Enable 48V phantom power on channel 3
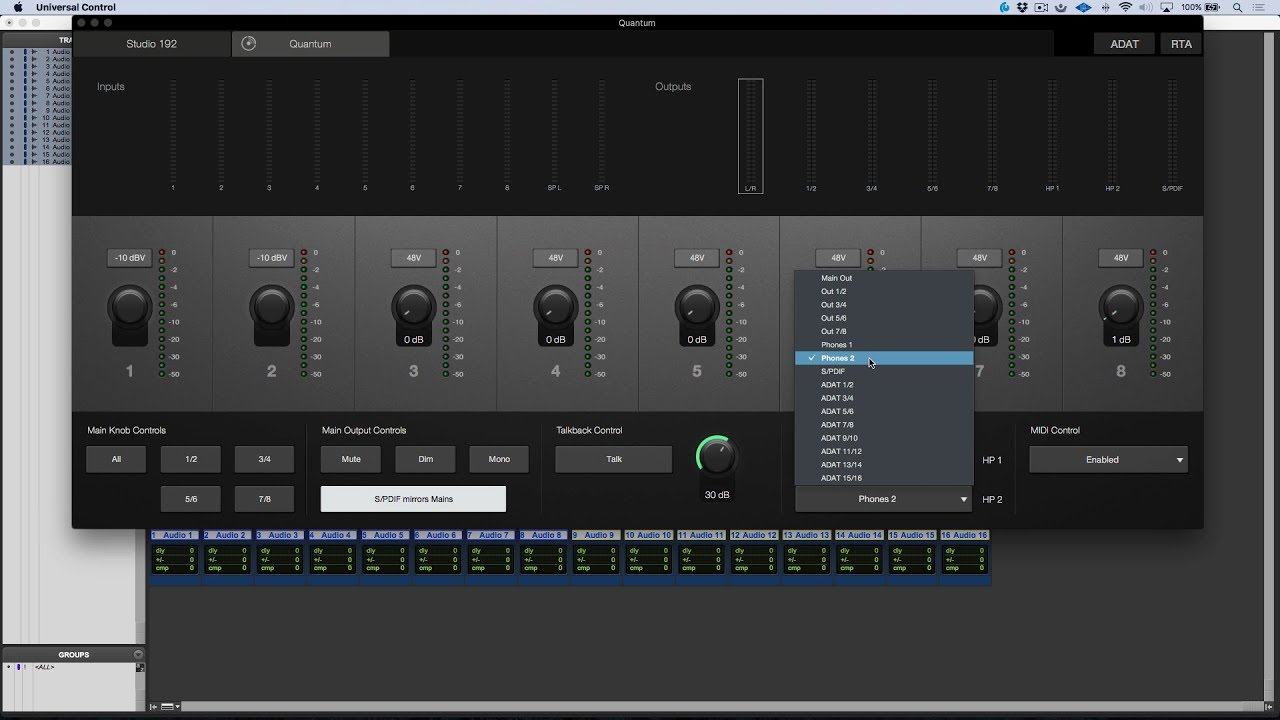Viewport: 1280px width, 720px height. point(413,258)
